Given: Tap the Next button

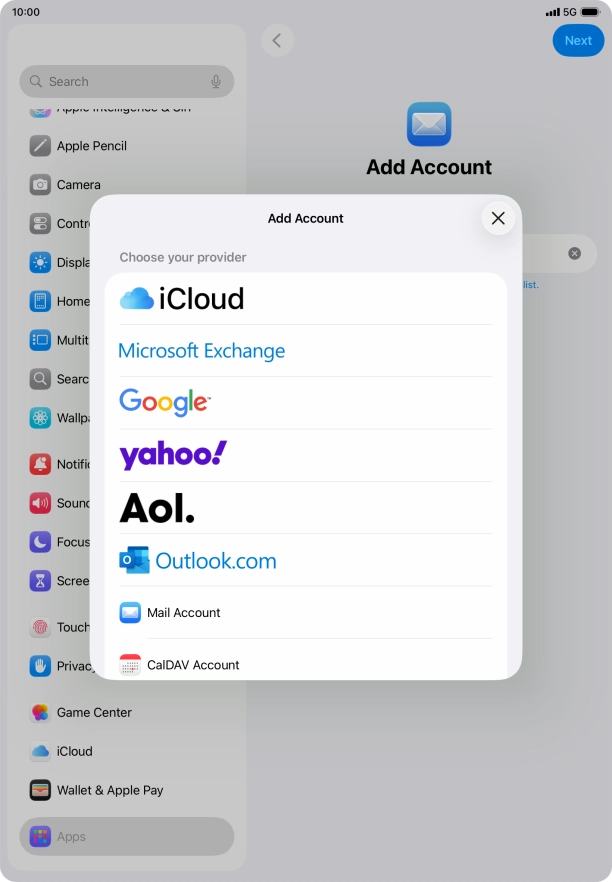Looking at the screenshot, I should (578, 41).
